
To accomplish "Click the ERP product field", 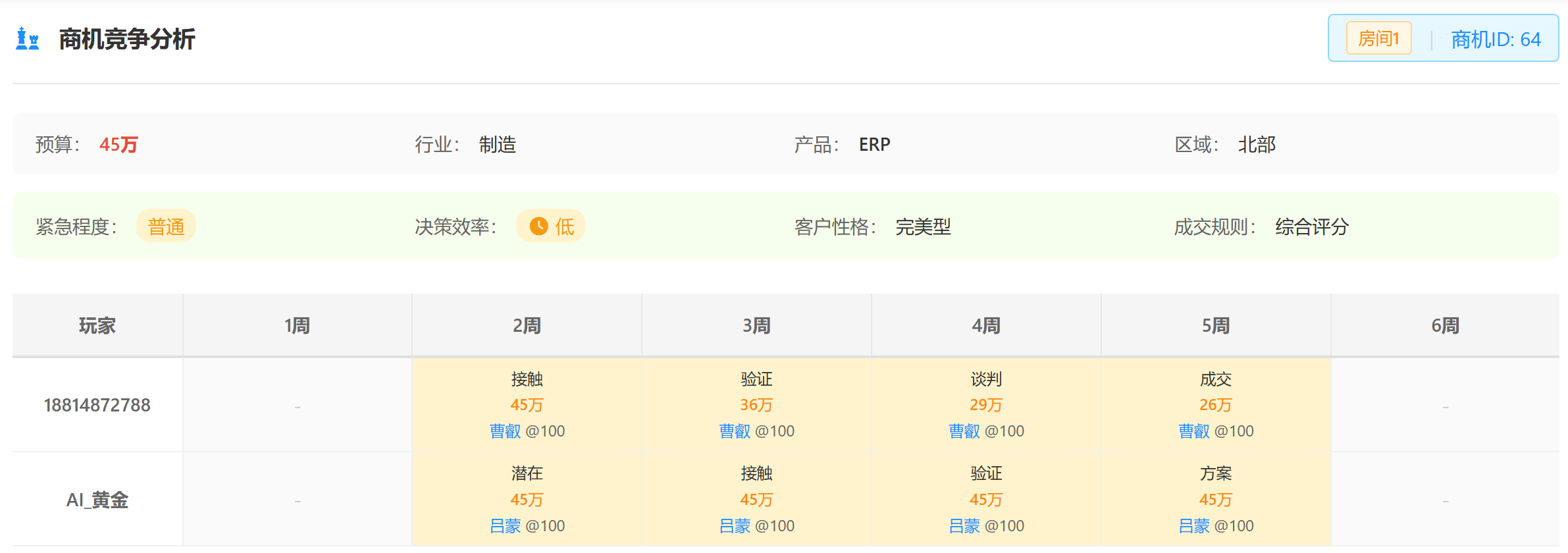I will click(874, 144).
